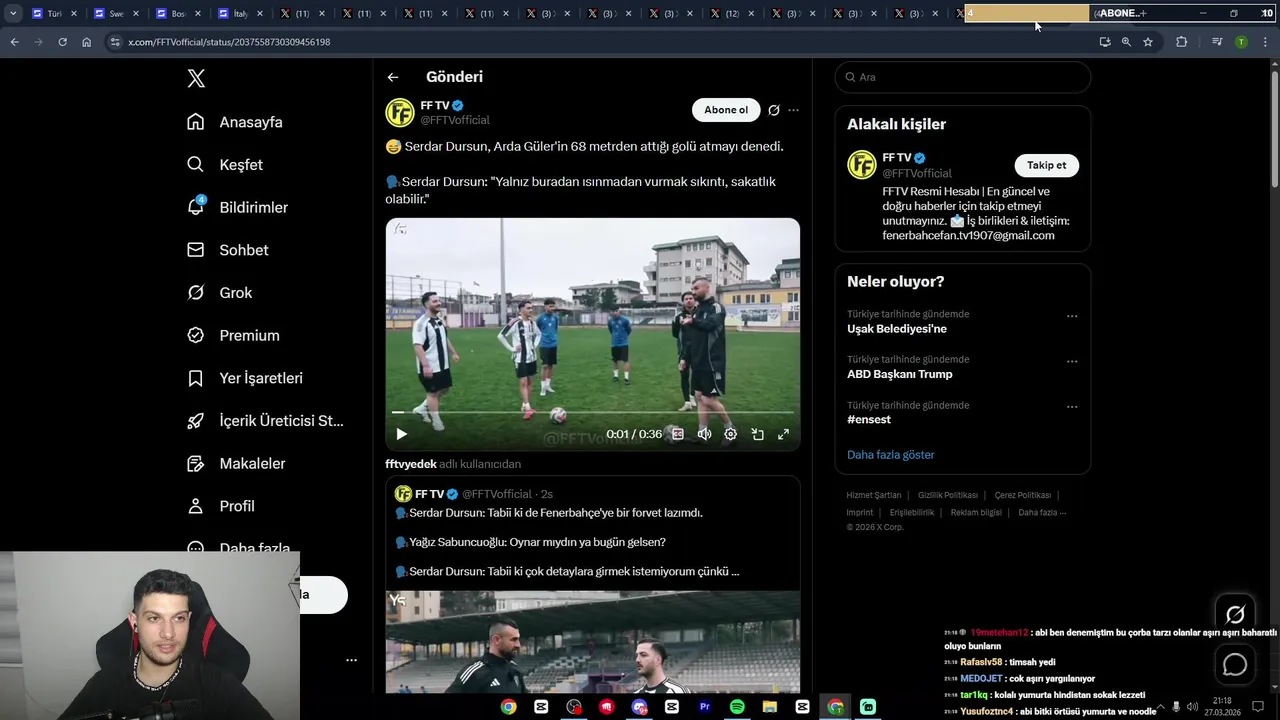Open the #ensest trending topic
This screenshot has height=720, width=1280.
pos(869,420)
